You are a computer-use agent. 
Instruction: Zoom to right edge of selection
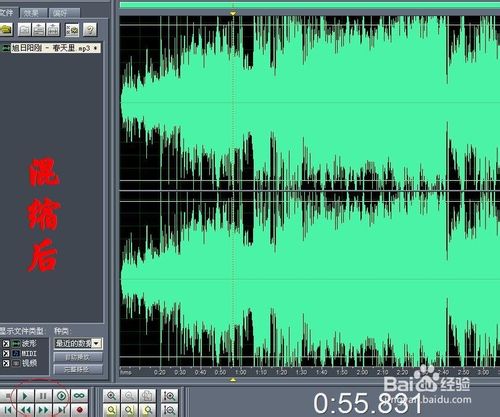(x=147, y=410)
